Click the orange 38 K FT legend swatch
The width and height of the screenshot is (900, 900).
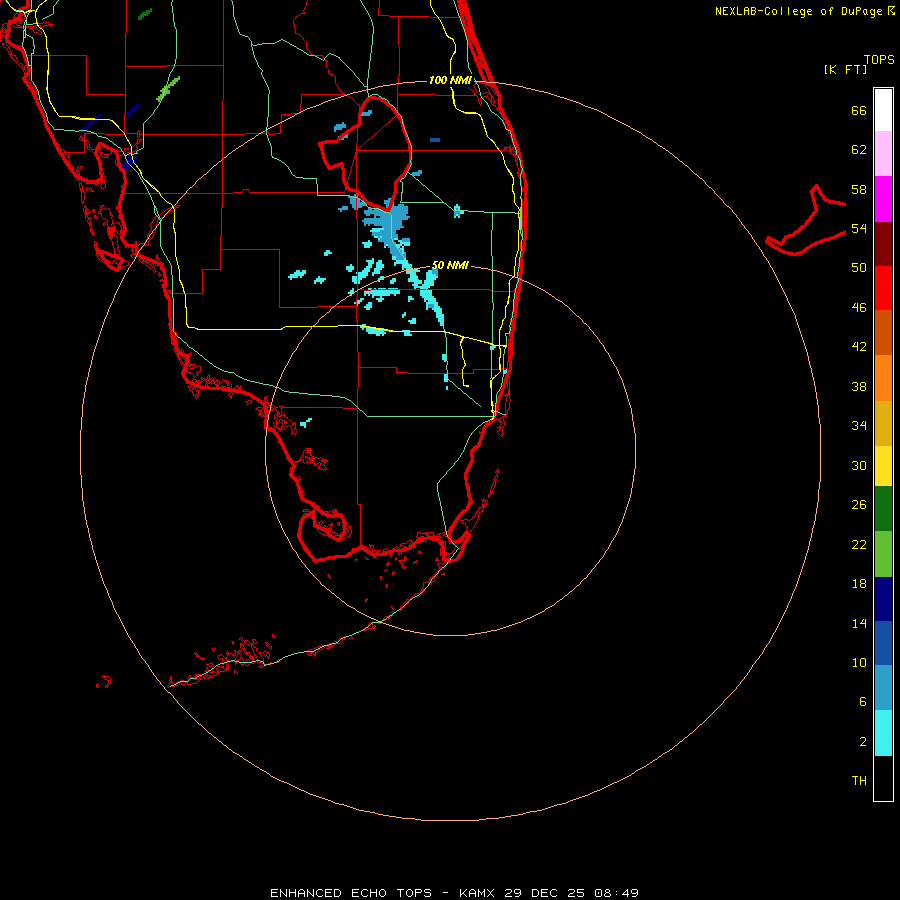coord(883,378)
